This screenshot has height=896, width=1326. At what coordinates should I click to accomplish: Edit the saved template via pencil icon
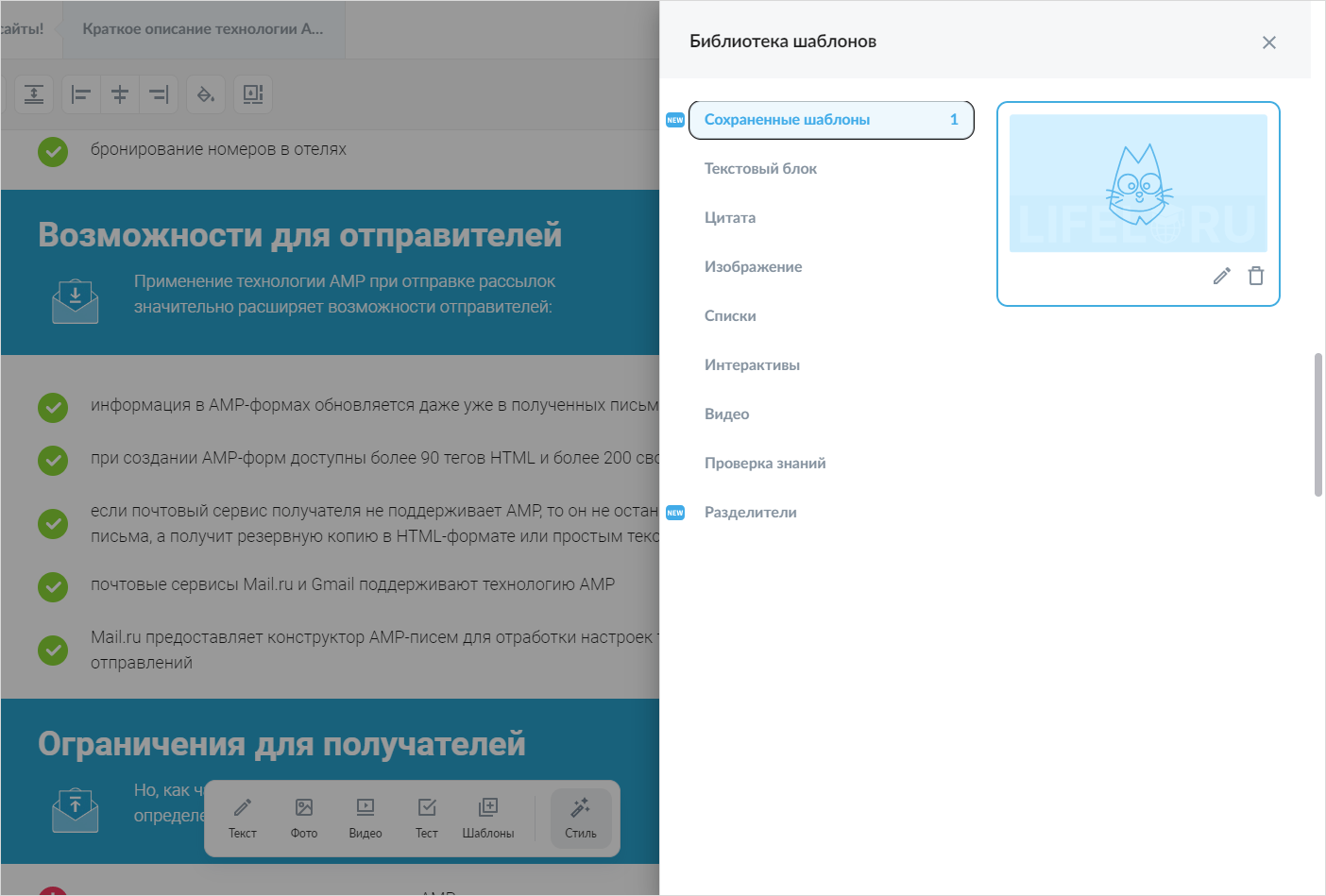point(1221,275)
